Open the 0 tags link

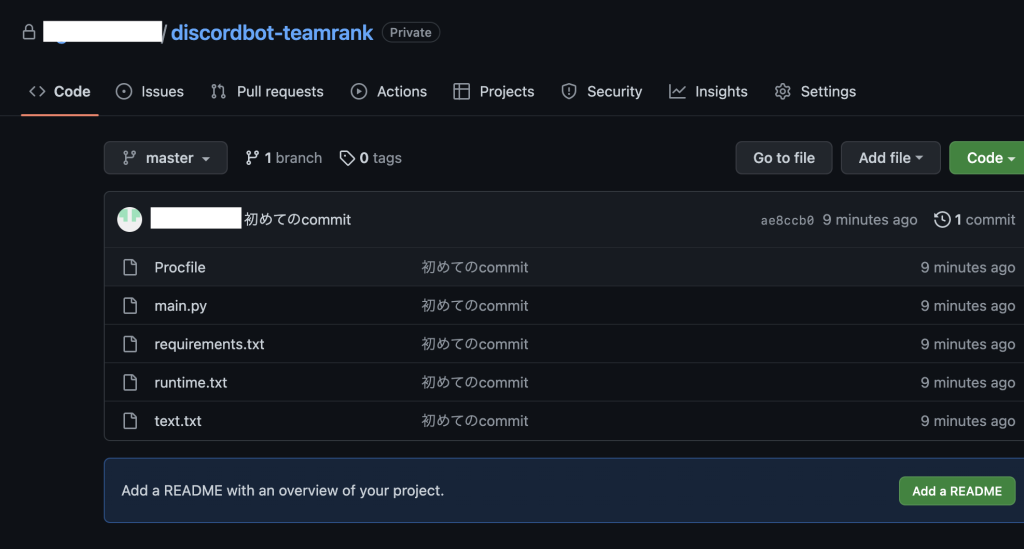click(370, 158)
